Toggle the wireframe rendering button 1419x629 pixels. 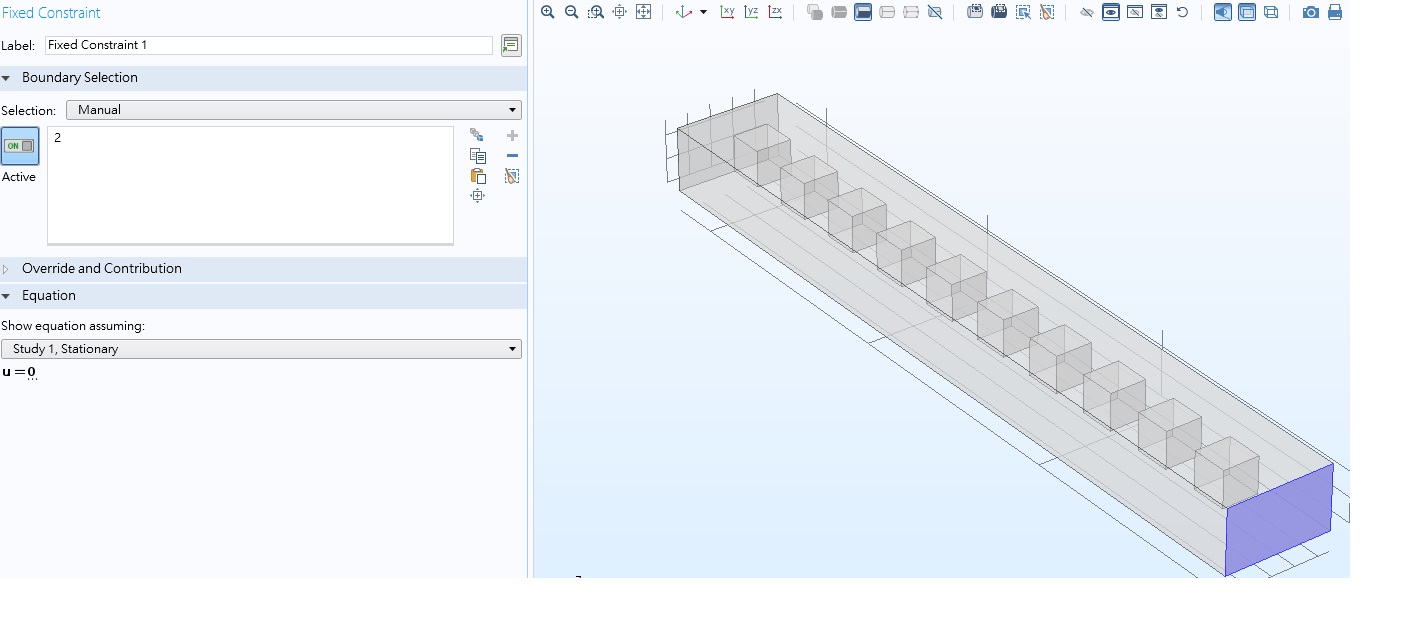point(1271,12)
